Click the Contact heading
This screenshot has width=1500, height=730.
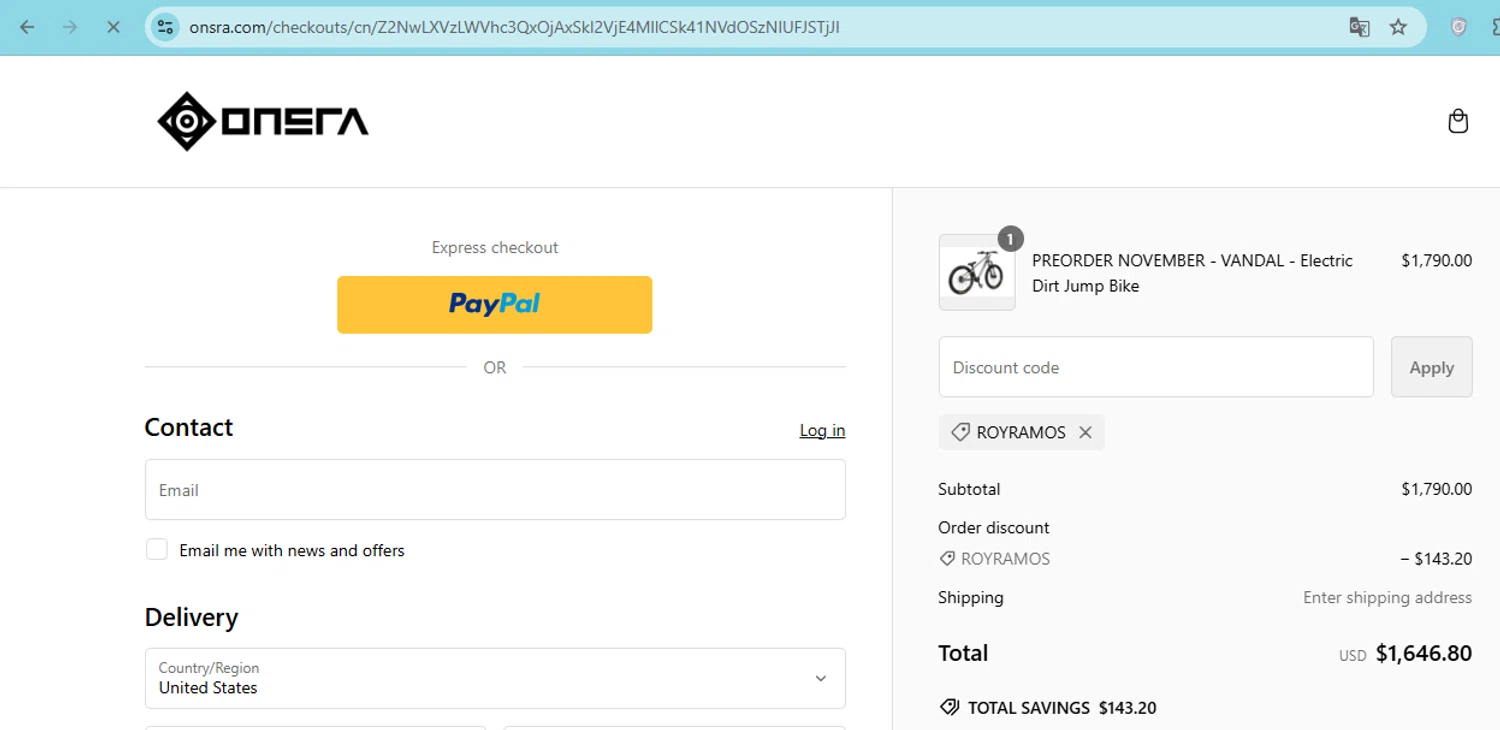pyautogui.click(x=189, y=427)
